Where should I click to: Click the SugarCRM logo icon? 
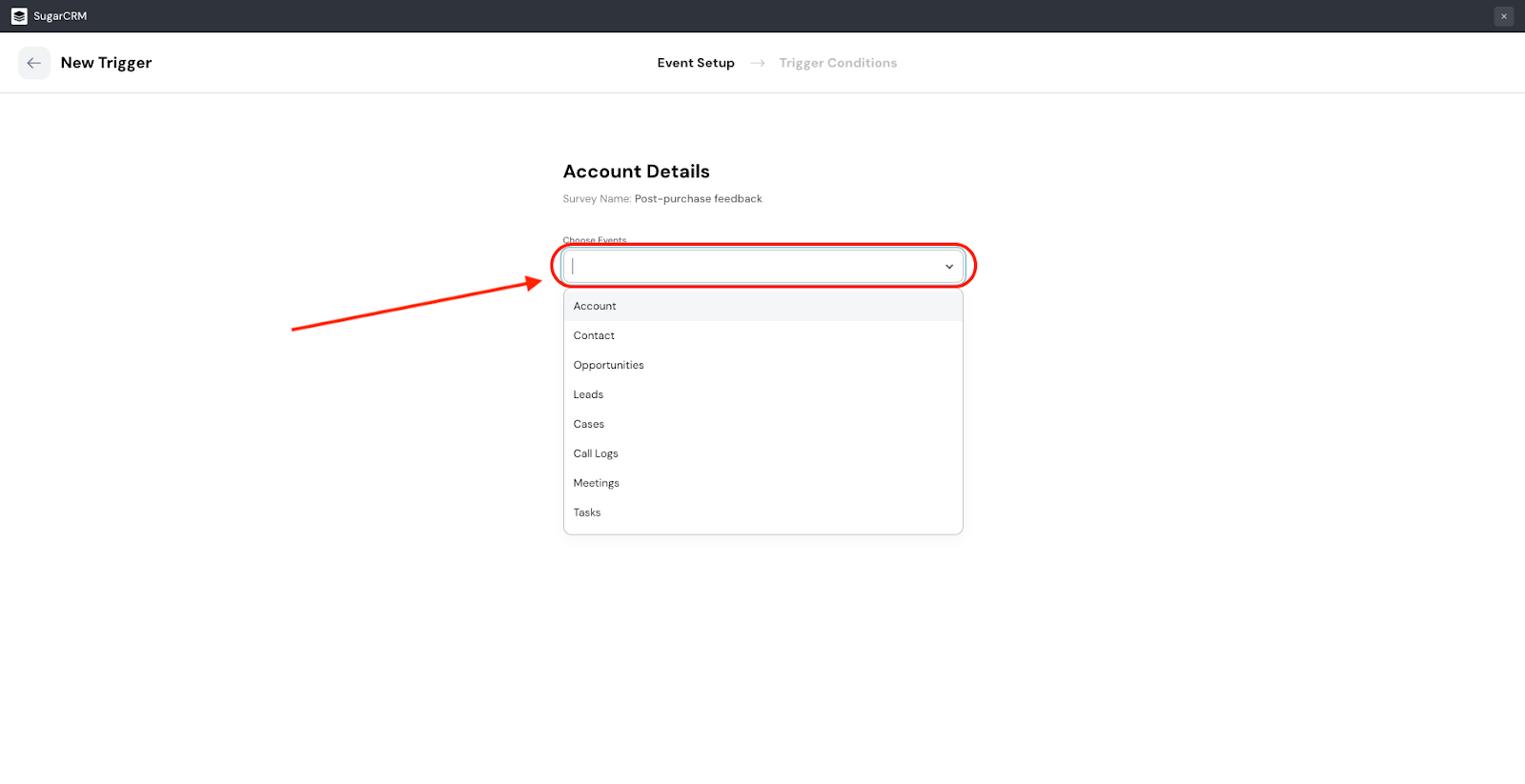(x=19, y=16)
